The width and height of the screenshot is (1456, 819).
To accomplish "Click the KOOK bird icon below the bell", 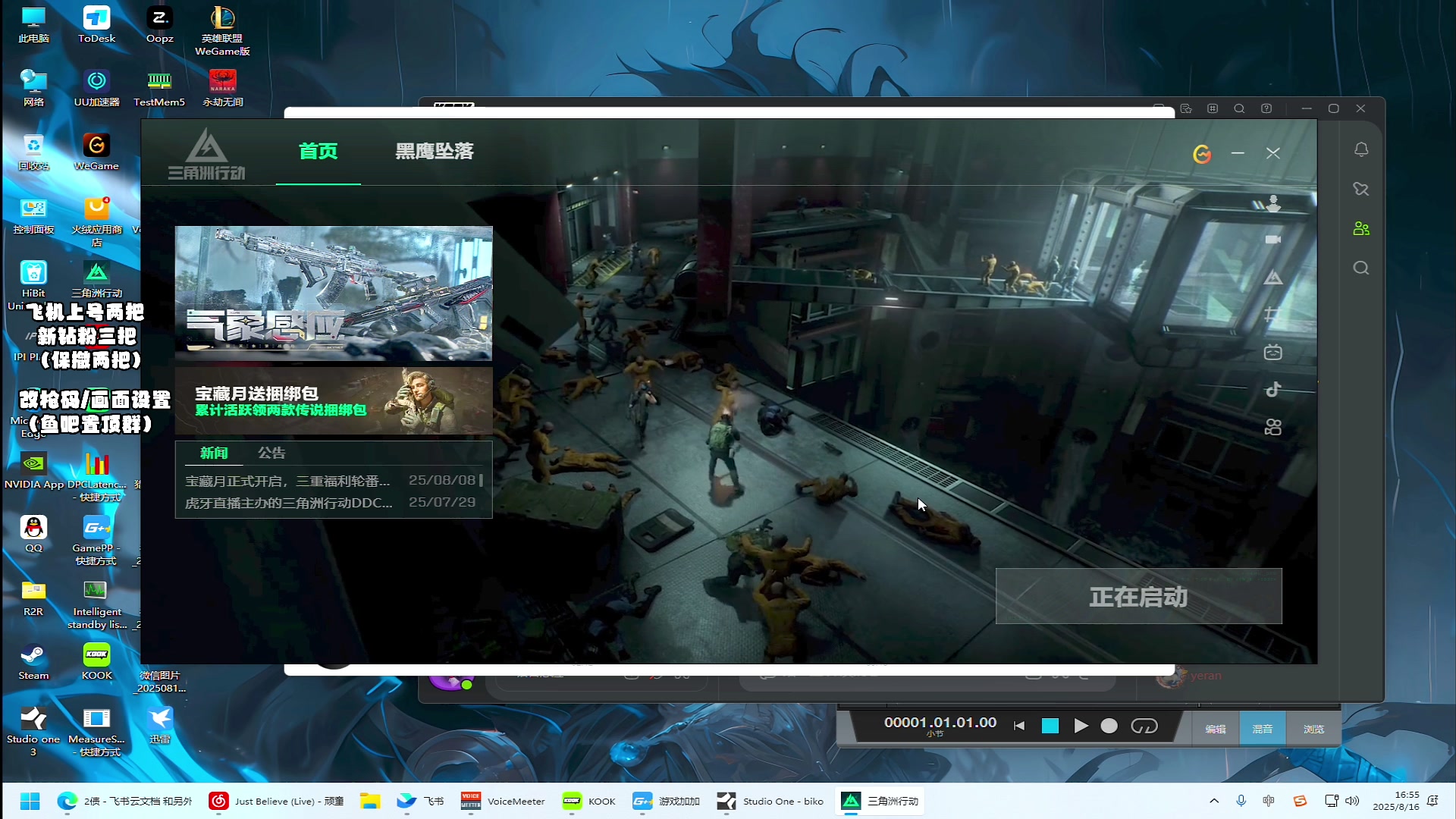I will click(1361, 189).
